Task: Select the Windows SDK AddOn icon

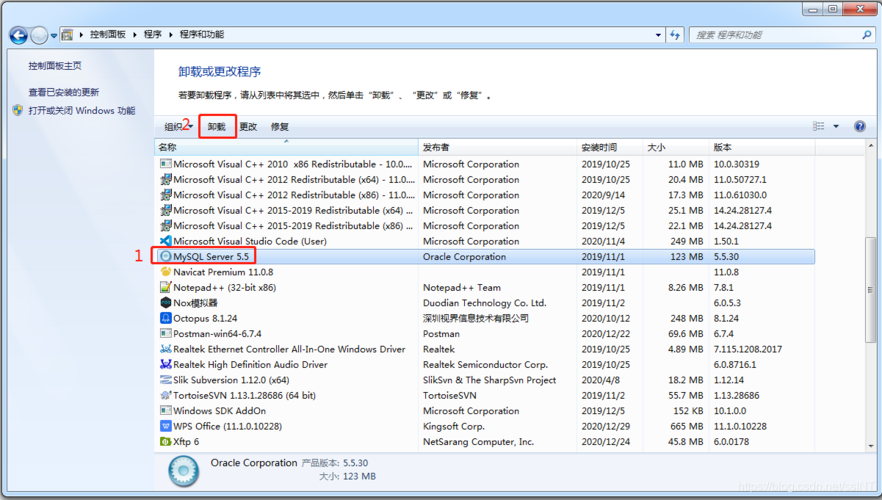Action: pos(165,411)
